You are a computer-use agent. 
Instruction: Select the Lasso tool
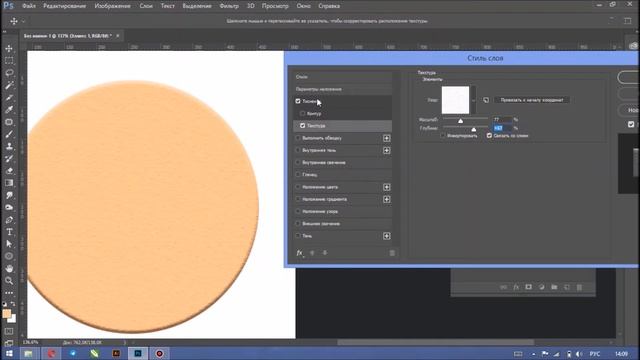[x=9, y=73]
